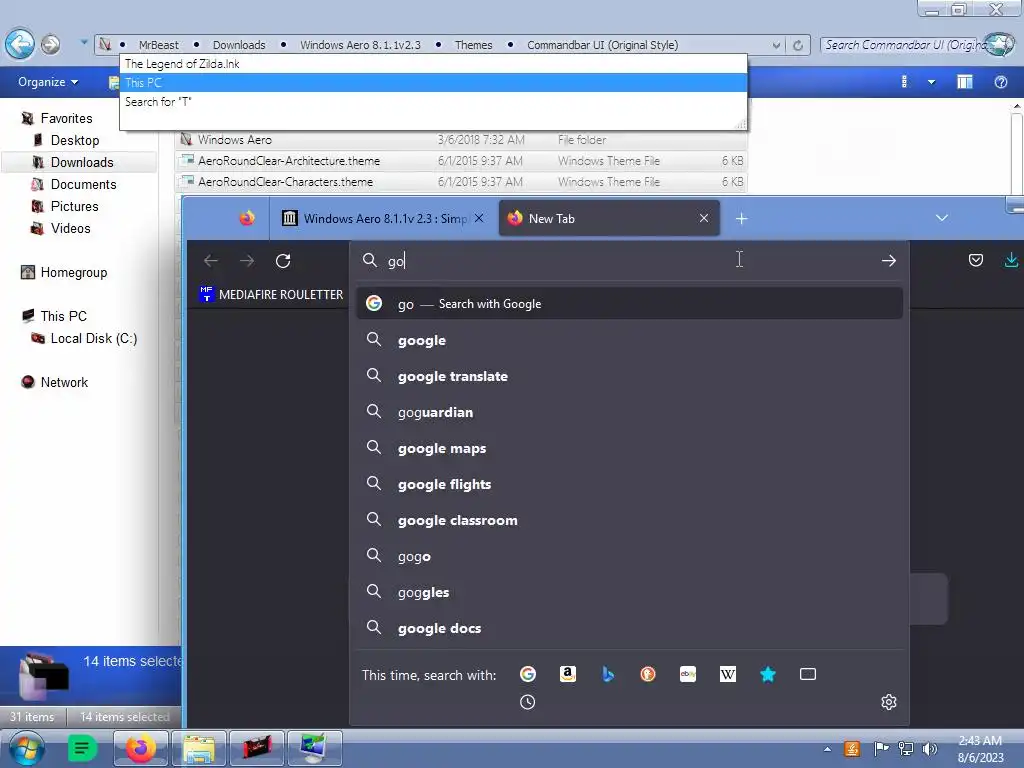Viewport: 1024px width, 768px height.
Task: Choose the 'google translate' suggestion
Action: coord(630,376)
